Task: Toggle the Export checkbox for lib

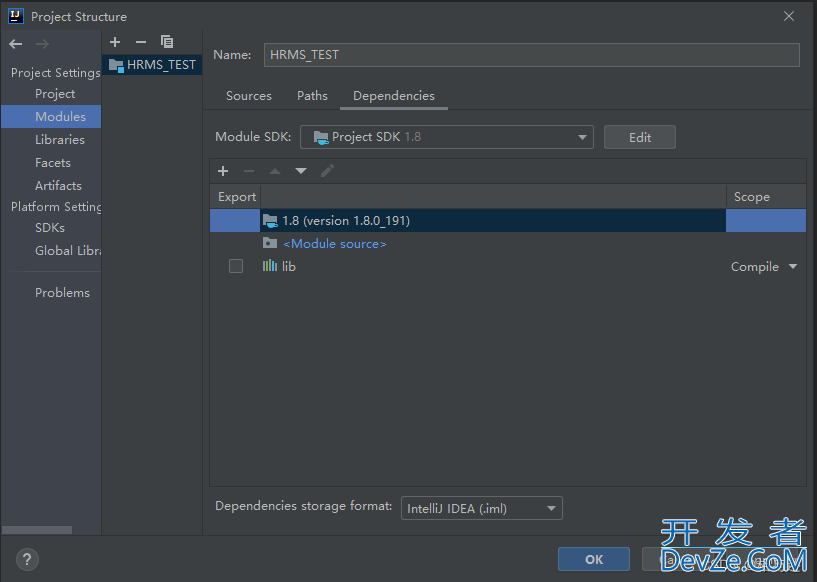Action: pyautogui.click(x=236, y=266)
